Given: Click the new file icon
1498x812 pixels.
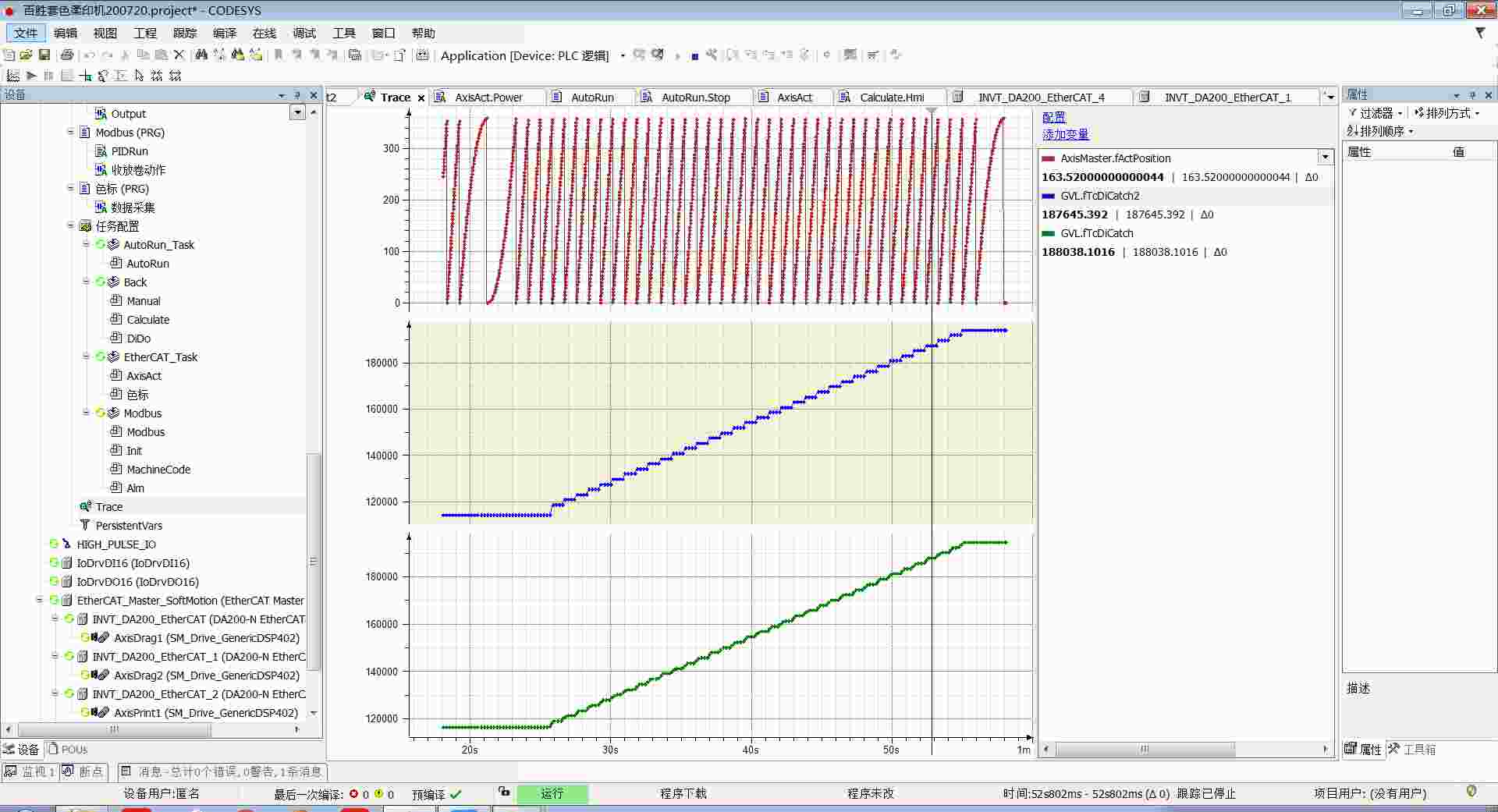Looking at the screenshot, I should (9, 55).
